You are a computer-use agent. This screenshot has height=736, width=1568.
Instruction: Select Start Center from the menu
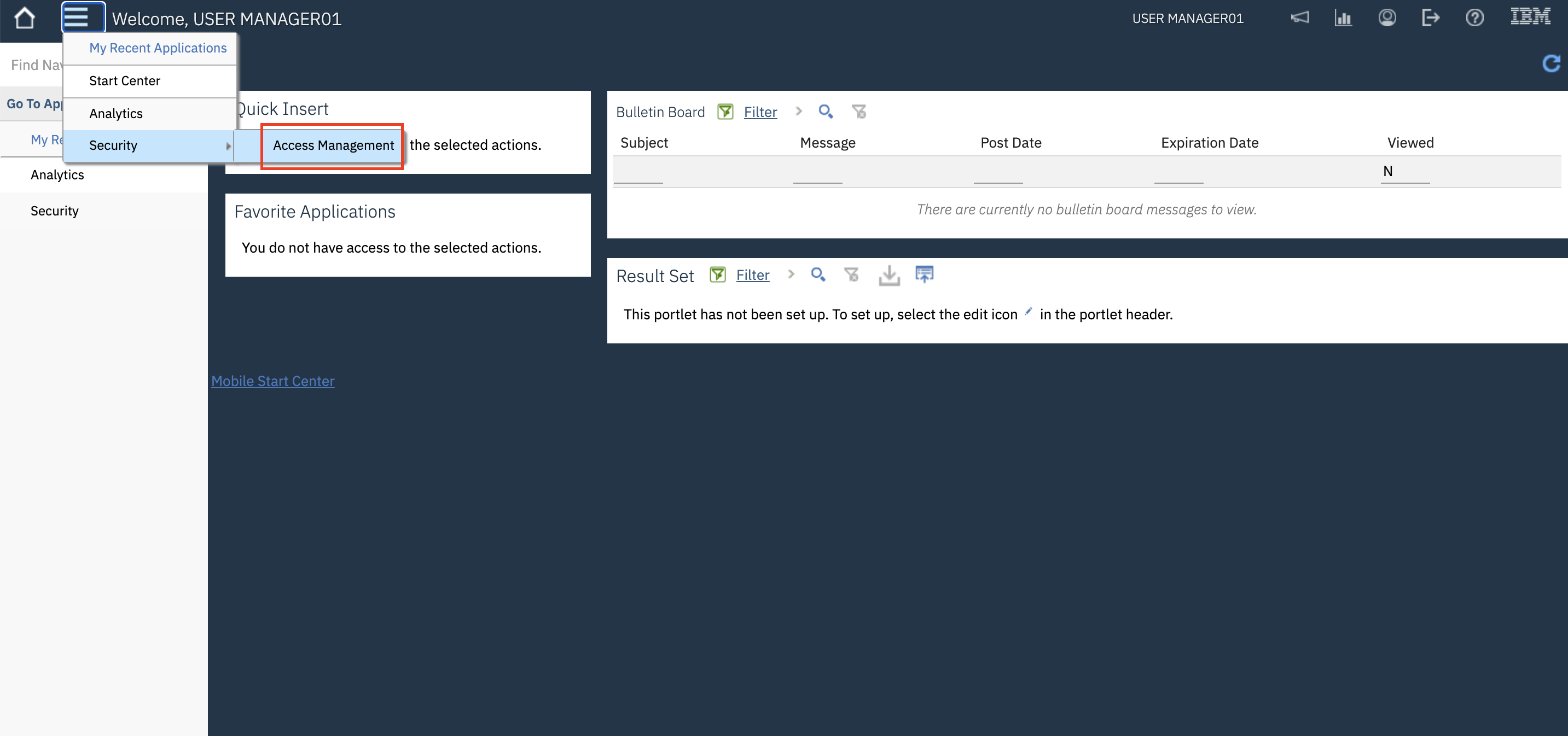tap(125, 80)
